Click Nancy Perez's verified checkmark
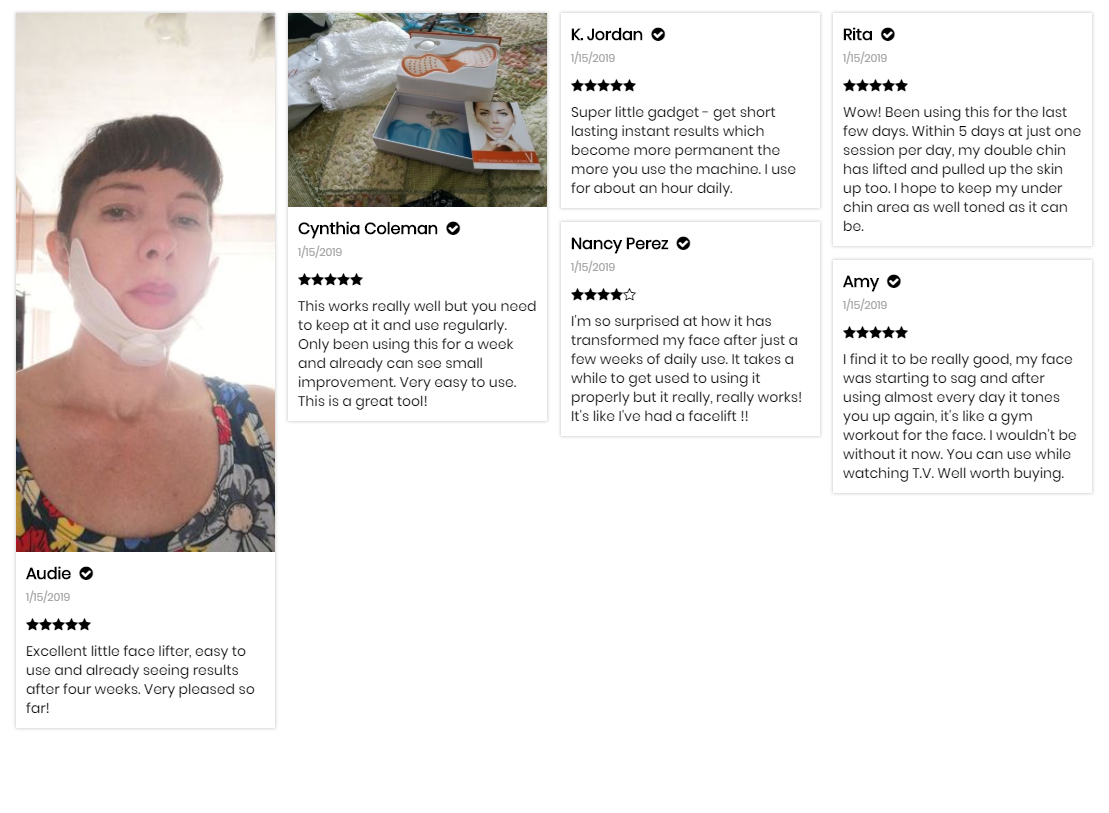Screen dimensions: 1109x813 [683, 243]
